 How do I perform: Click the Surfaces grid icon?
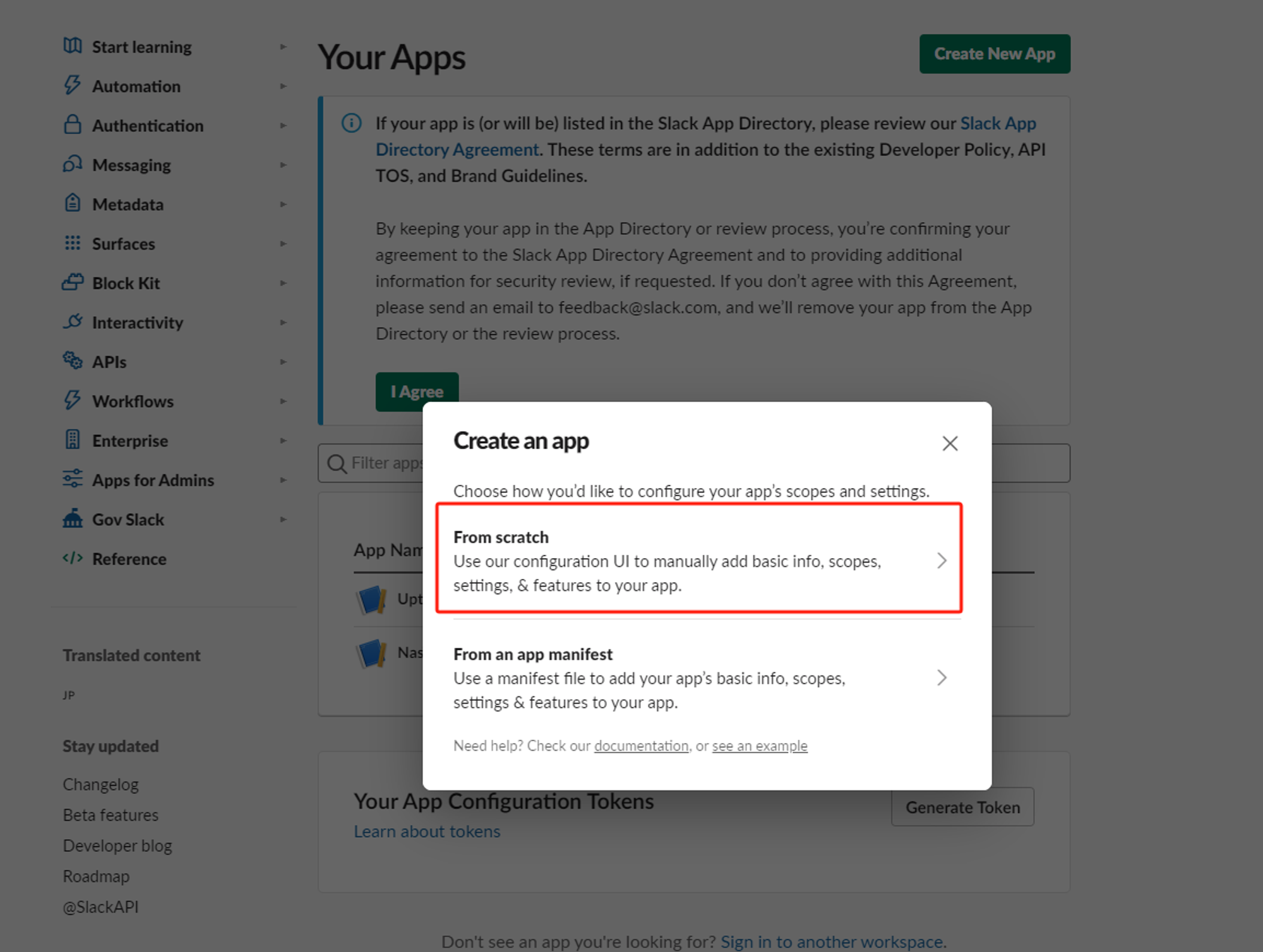point(73,243)
